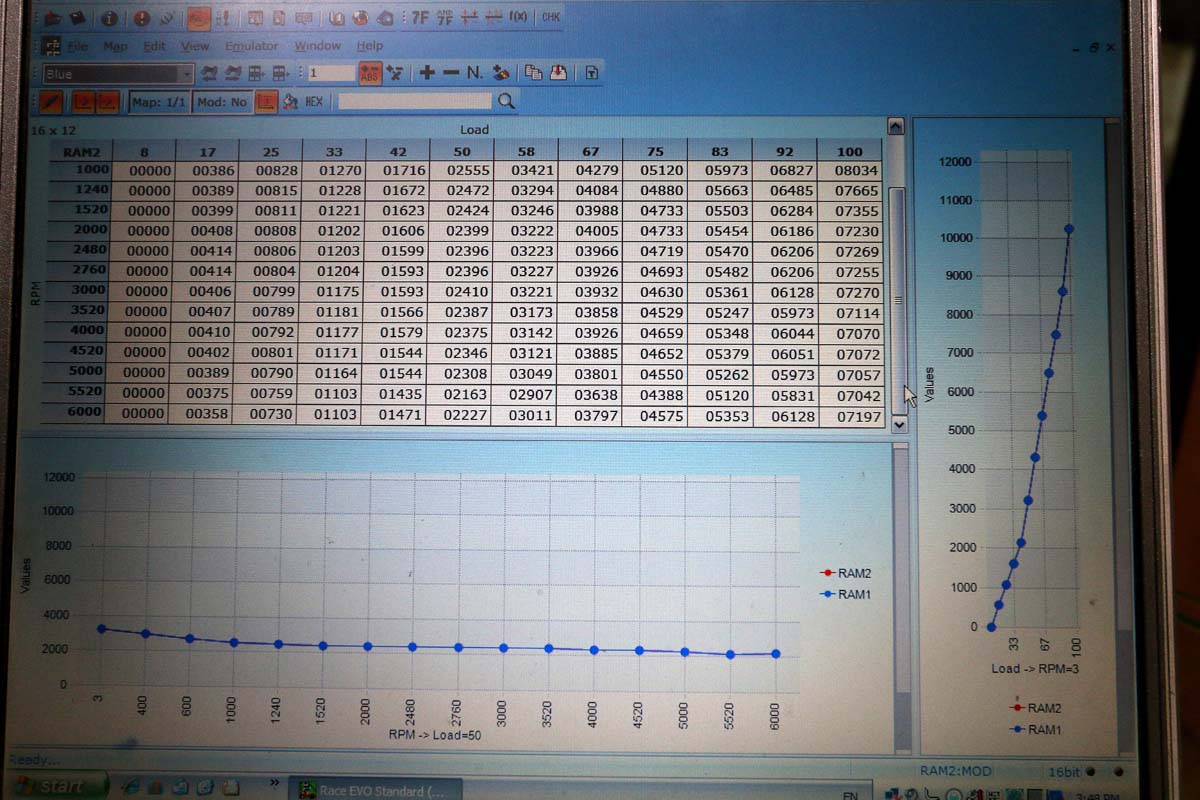The width and height of the screenshot is (1200, 800).
Task: Toggle the HEX display mode
Action: pyautogui.click(x=314, y=101)
